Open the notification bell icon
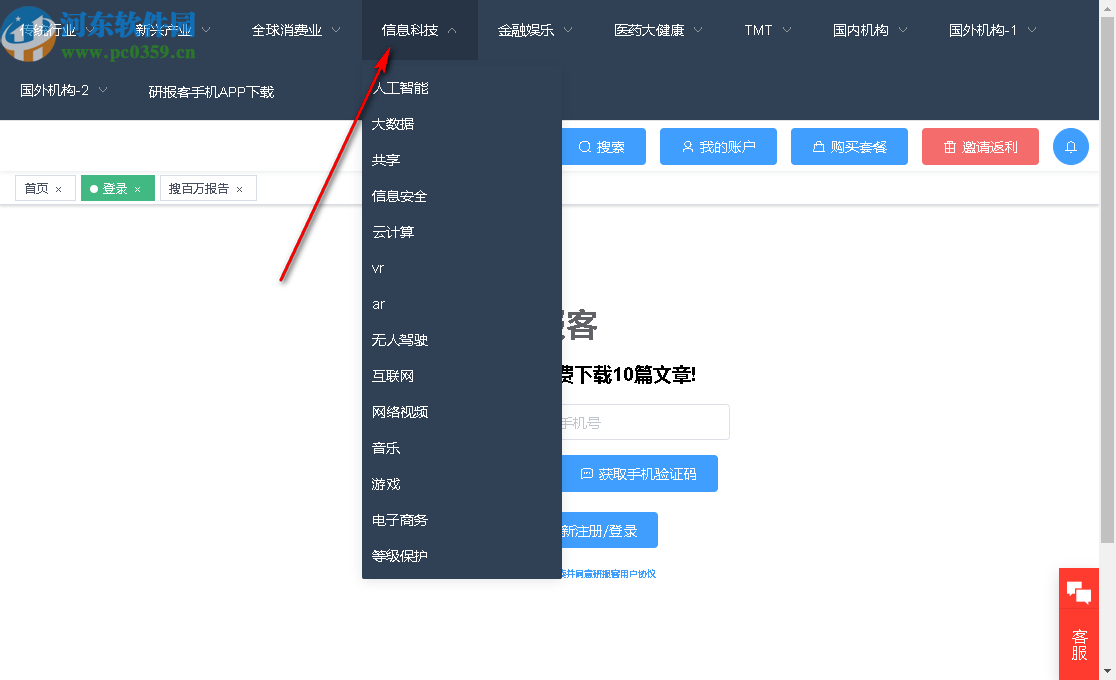Image resolution: width=1116 pixels, height=680 pixels. [x=1071, y=146]
